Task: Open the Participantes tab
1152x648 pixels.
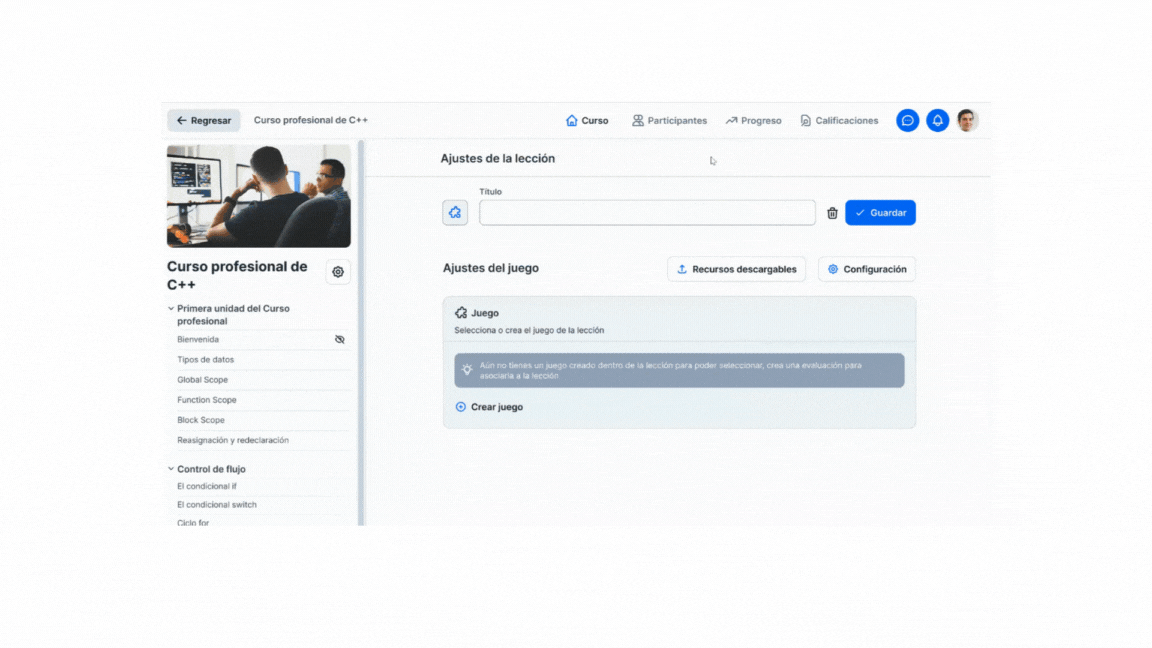Action: pos(669,120)
